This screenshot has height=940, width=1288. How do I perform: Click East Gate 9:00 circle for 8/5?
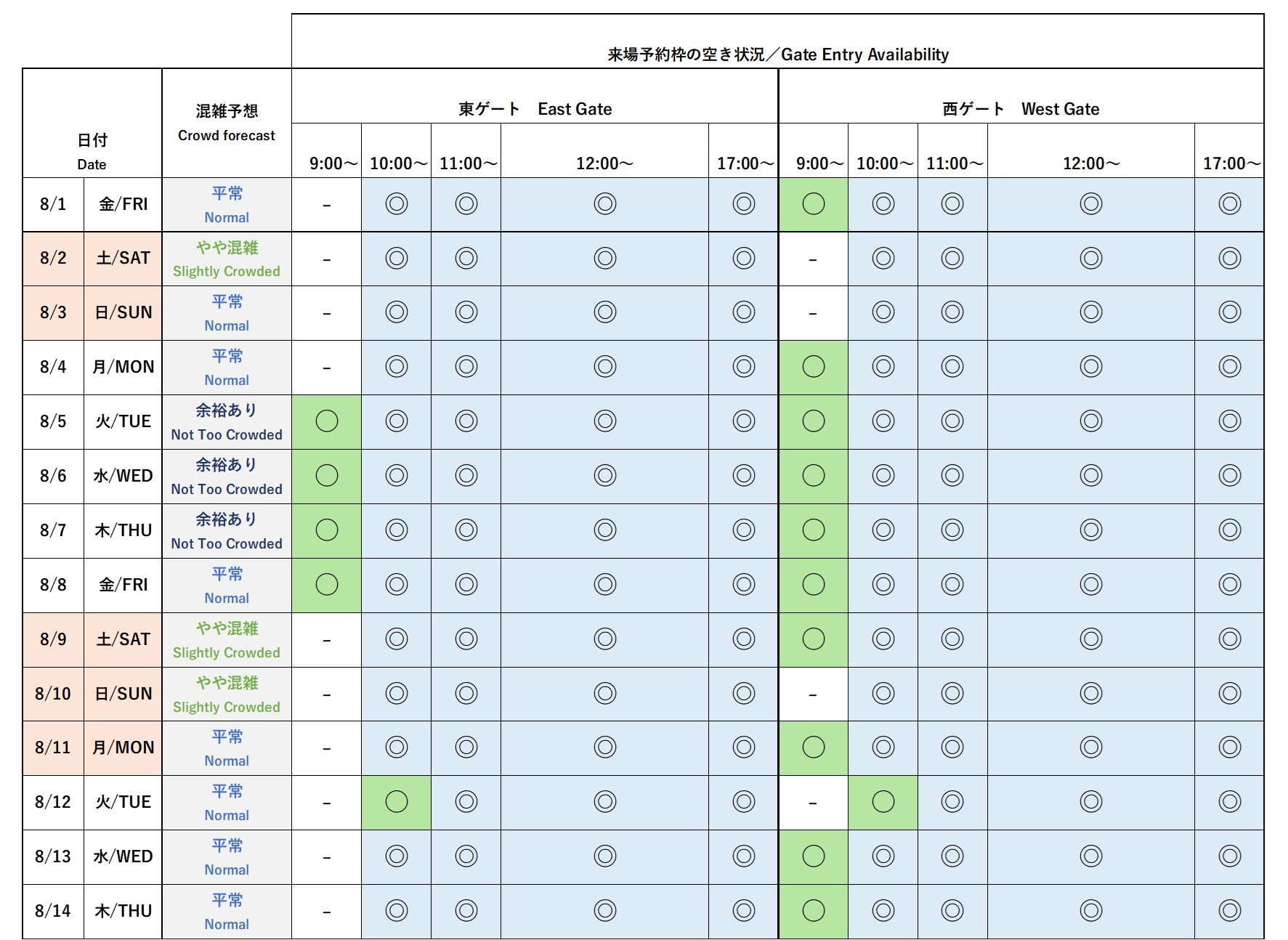[x=327, y=421]
